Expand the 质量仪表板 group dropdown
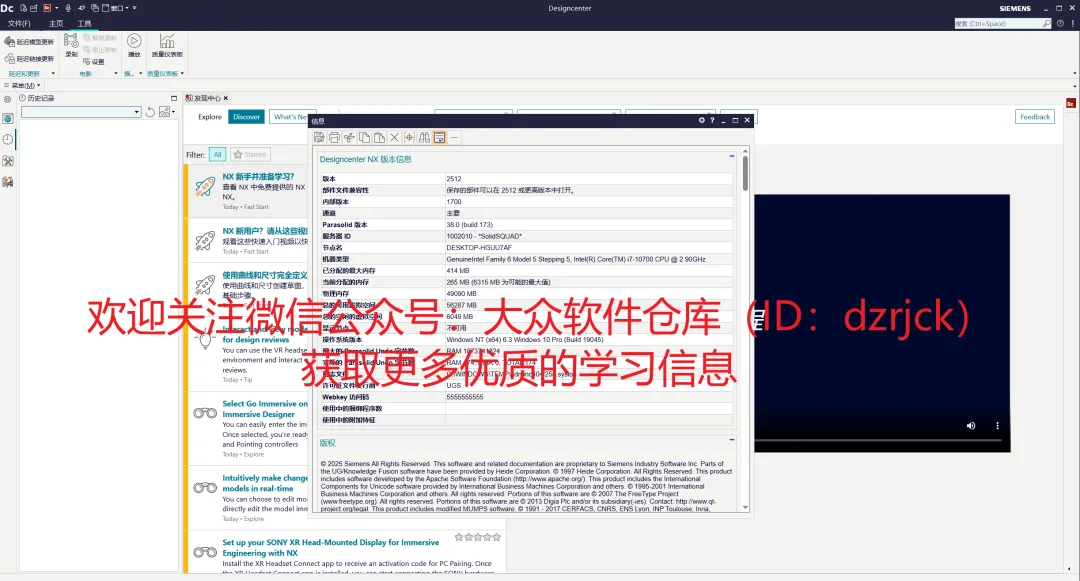Screen dimensions: 1080x581 (x=182, y=74)
